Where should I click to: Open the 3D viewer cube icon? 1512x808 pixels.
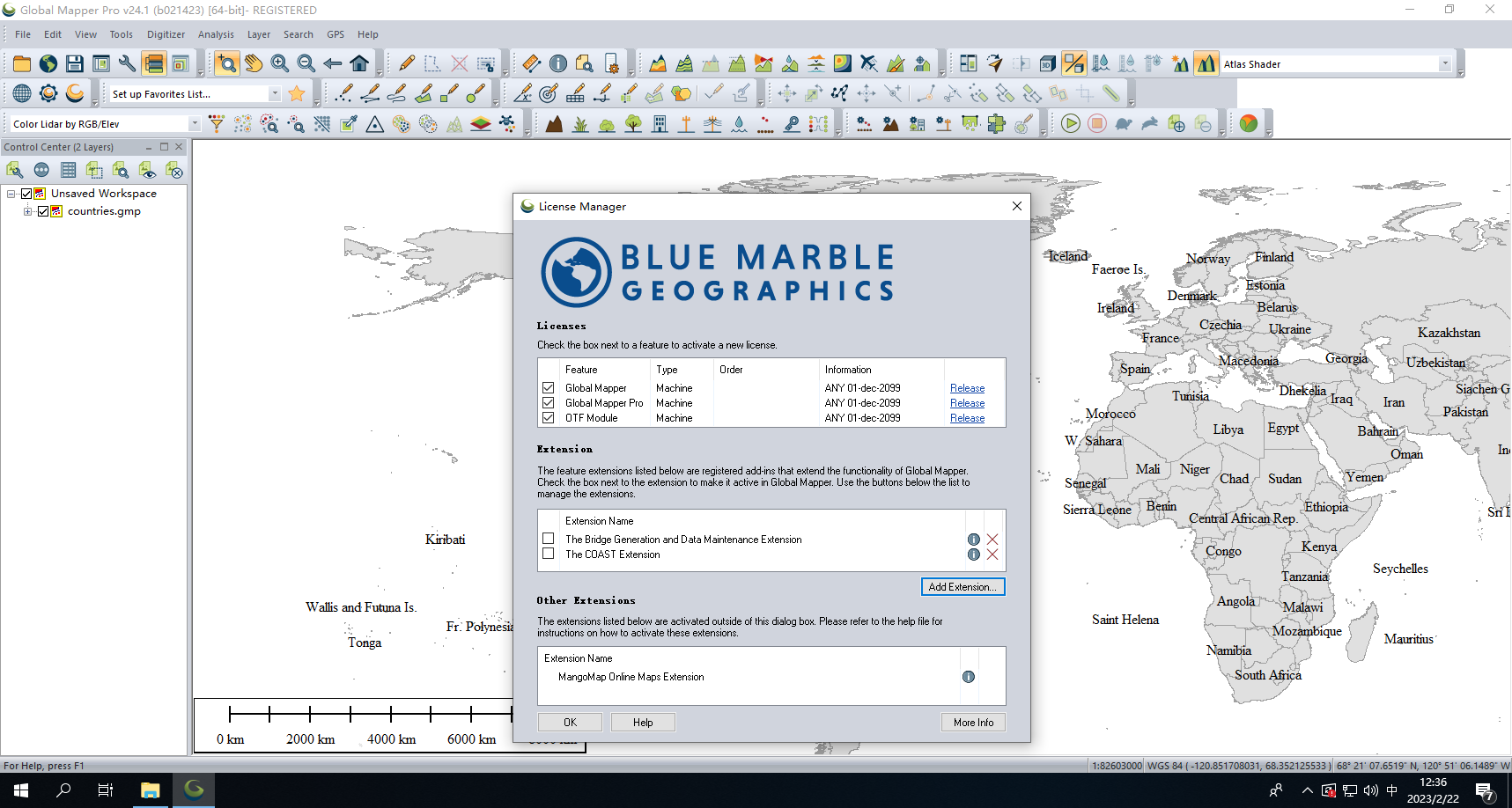point(1048,63)
